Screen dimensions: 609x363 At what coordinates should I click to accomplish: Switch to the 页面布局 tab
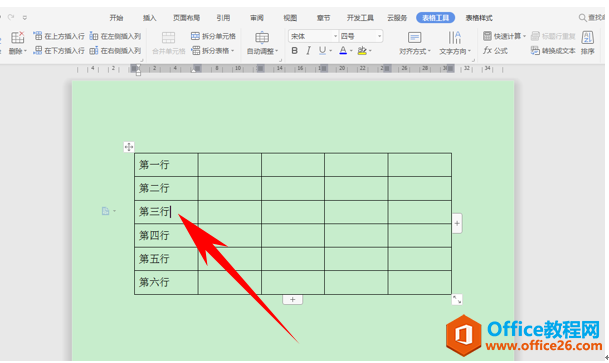[x=186, y=17]
